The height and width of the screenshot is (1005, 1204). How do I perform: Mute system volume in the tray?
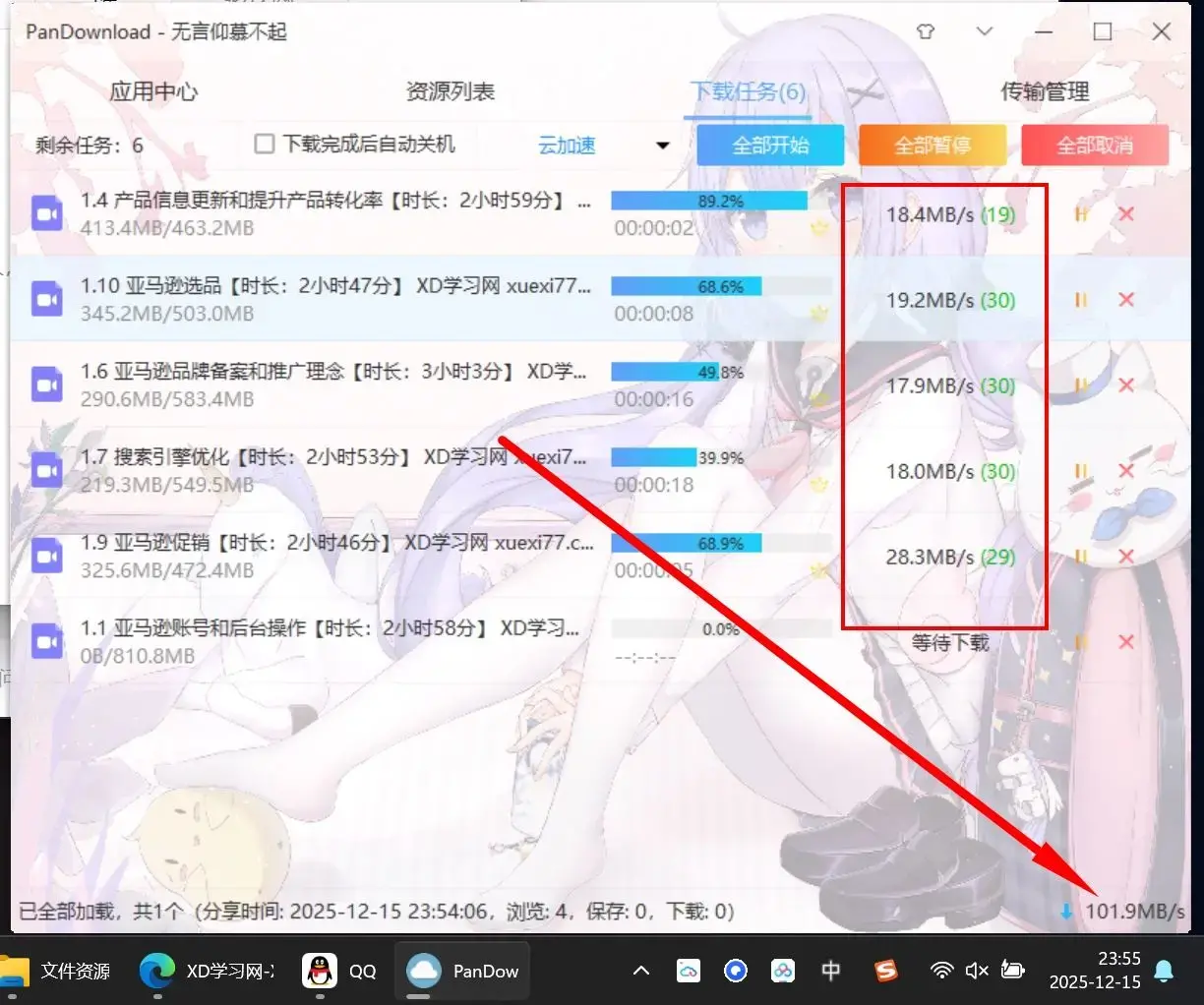click(x=977, y=971)
